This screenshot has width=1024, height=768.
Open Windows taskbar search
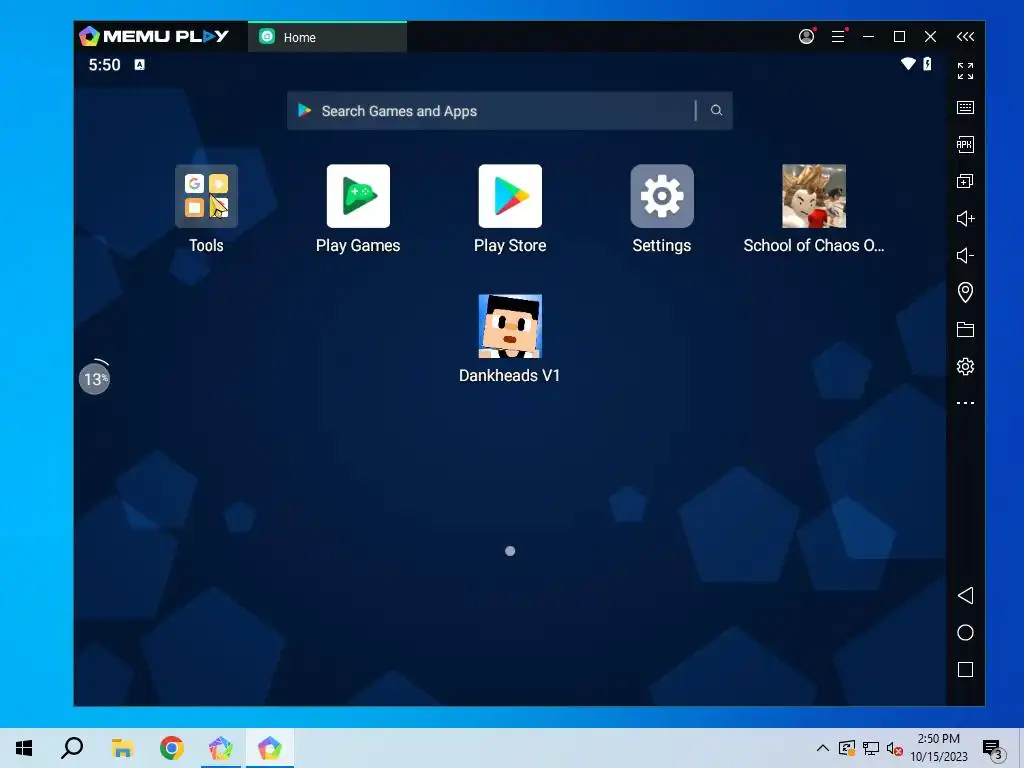click(72, 748)
